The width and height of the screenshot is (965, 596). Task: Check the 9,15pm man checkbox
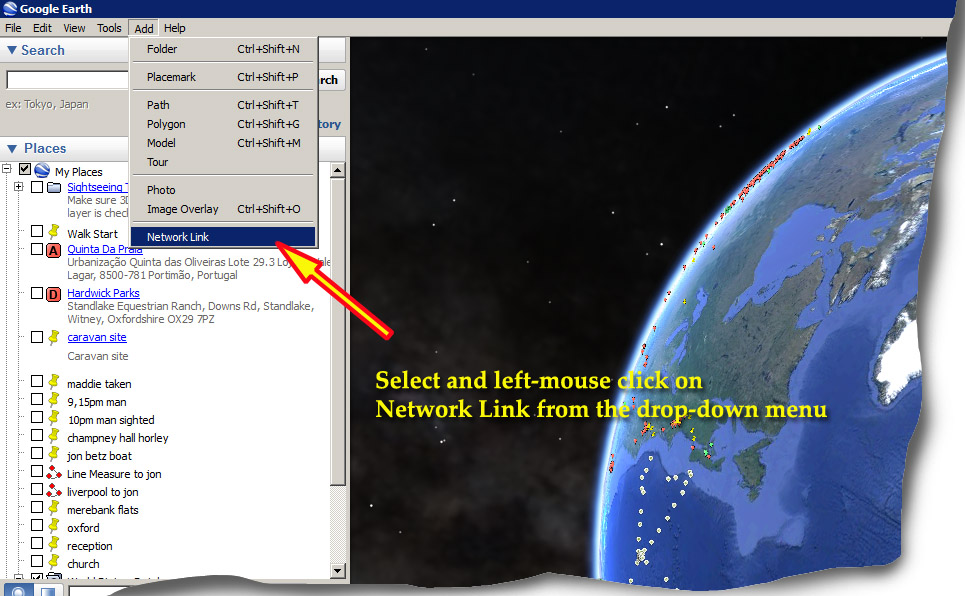(x=37, y=399)
